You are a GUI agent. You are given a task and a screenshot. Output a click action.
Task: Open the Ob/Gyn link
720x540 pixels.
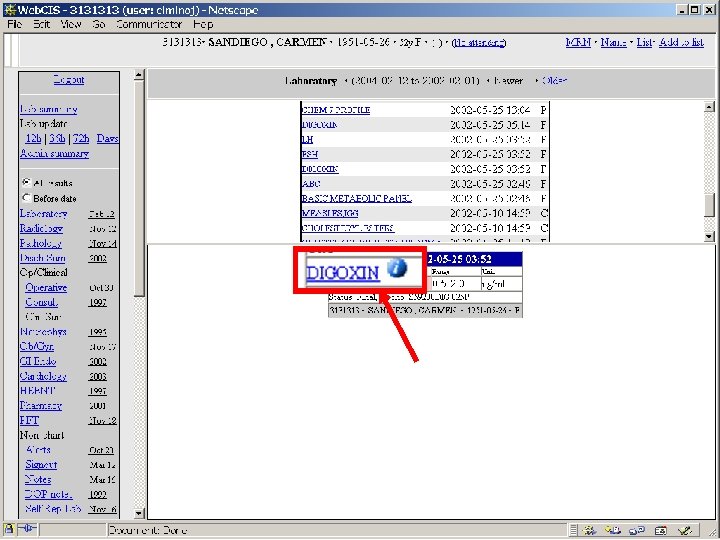click(37, 347)
